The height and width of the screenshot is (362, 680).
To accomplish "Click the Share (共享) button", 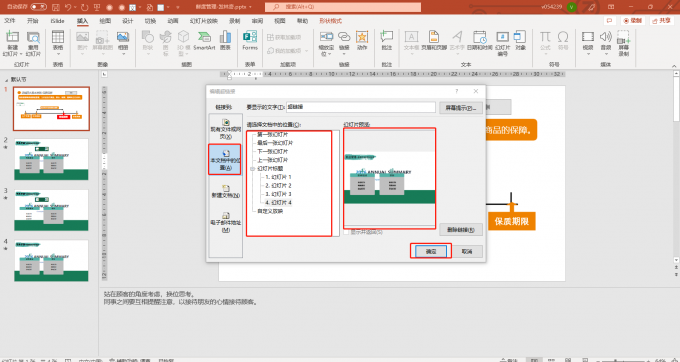I will pos(662,21).
